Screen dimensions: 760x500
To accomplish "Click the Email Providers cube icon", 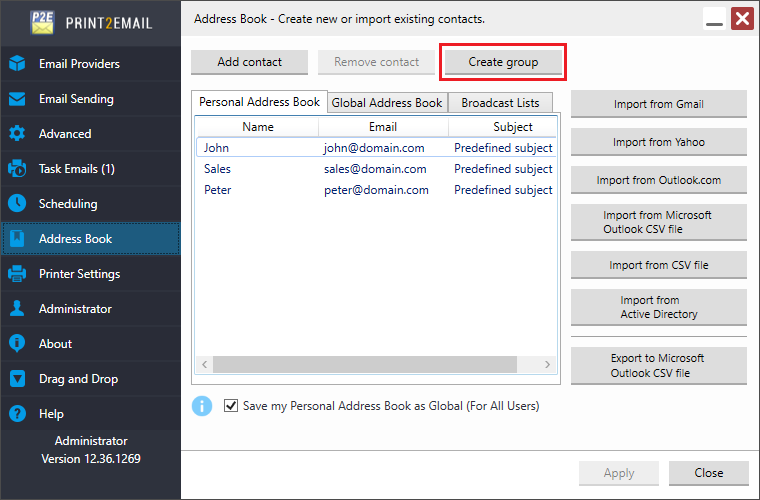I will 17,64.
